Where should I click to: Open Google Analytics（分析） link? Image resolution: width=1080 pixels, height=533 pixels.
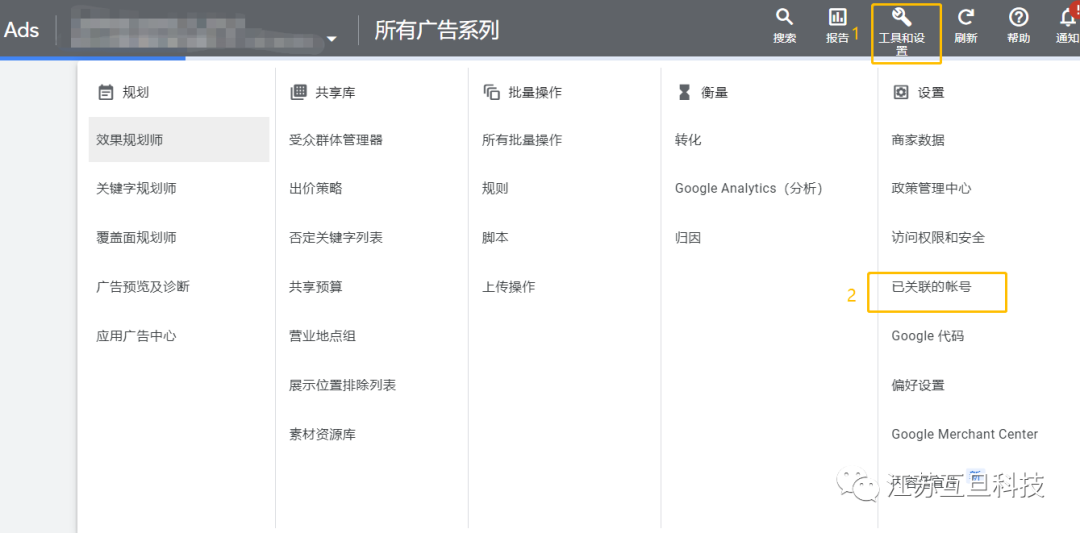pos(748,188)
